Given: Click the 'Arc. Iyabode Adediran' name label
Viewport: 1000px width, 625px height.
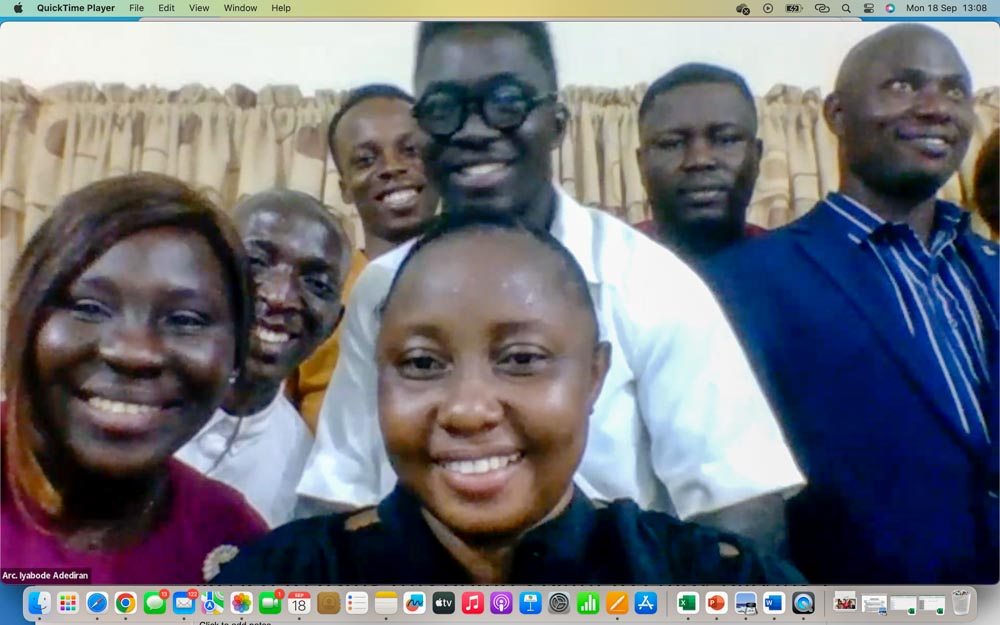Looking at the screenshot, I should tap(45, 575).
